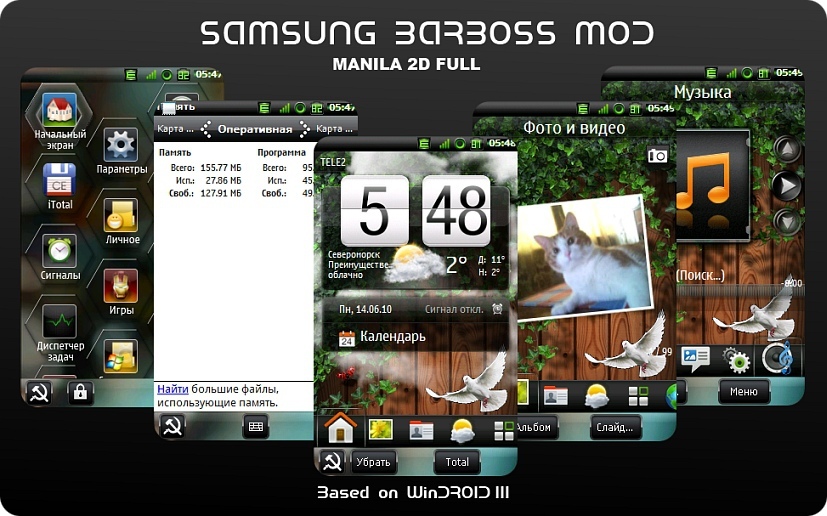Image resolution: width=827 pixels, height=516 pixels.
Task: Select the Оперативная tab
Action: 255,129
